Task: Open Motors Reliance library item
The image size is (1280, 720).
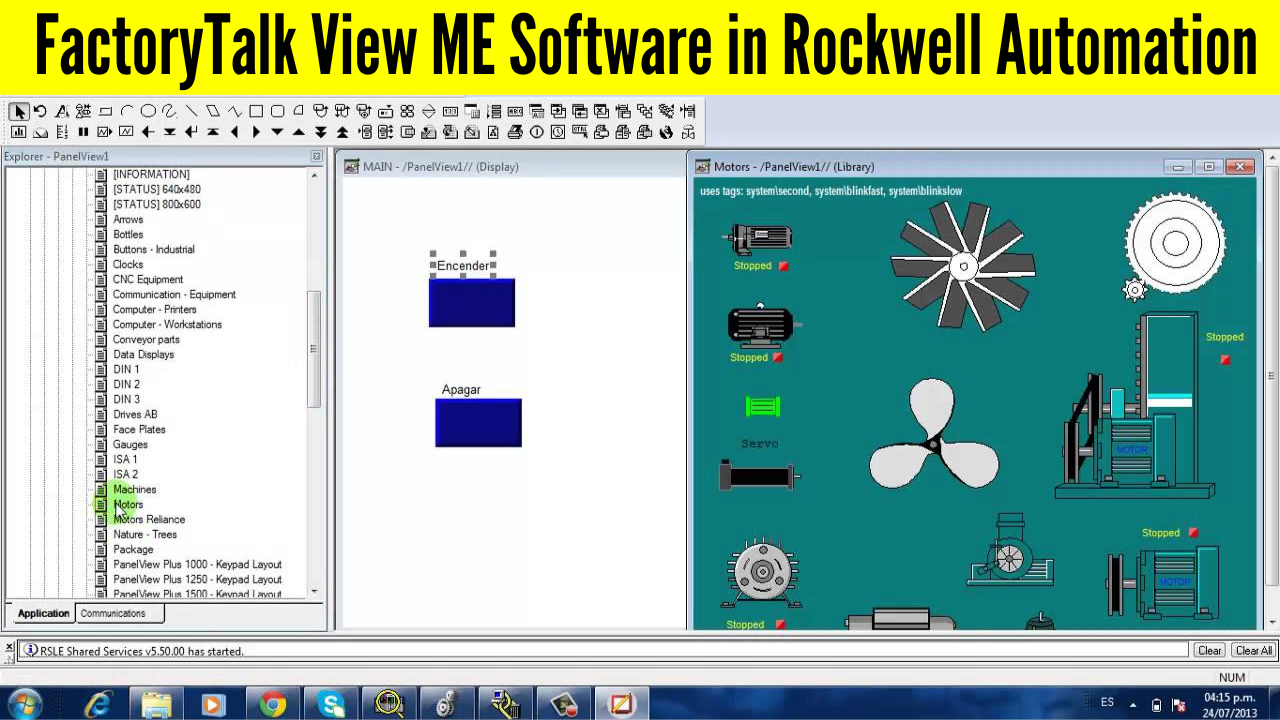Action: pyautogui.click(x=149, y=519)
